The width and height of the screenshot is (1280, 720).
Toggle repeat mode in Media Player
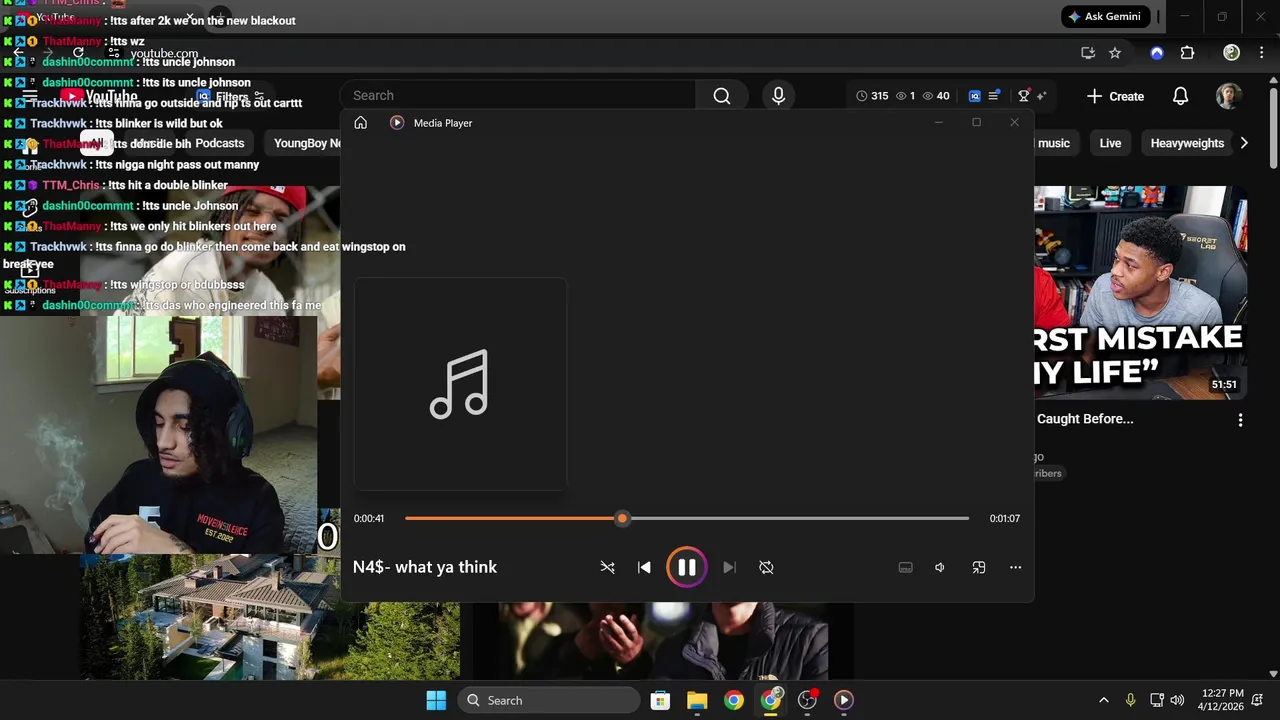[766, 567]
